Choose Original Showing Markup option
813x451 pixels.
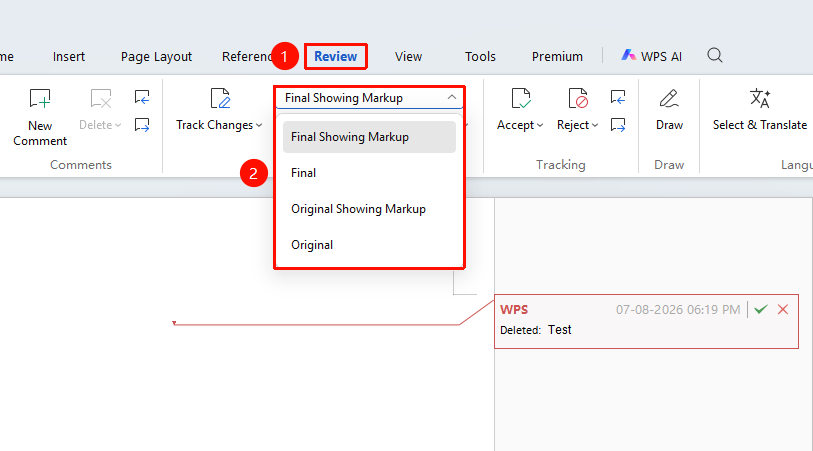coord(369,209)
